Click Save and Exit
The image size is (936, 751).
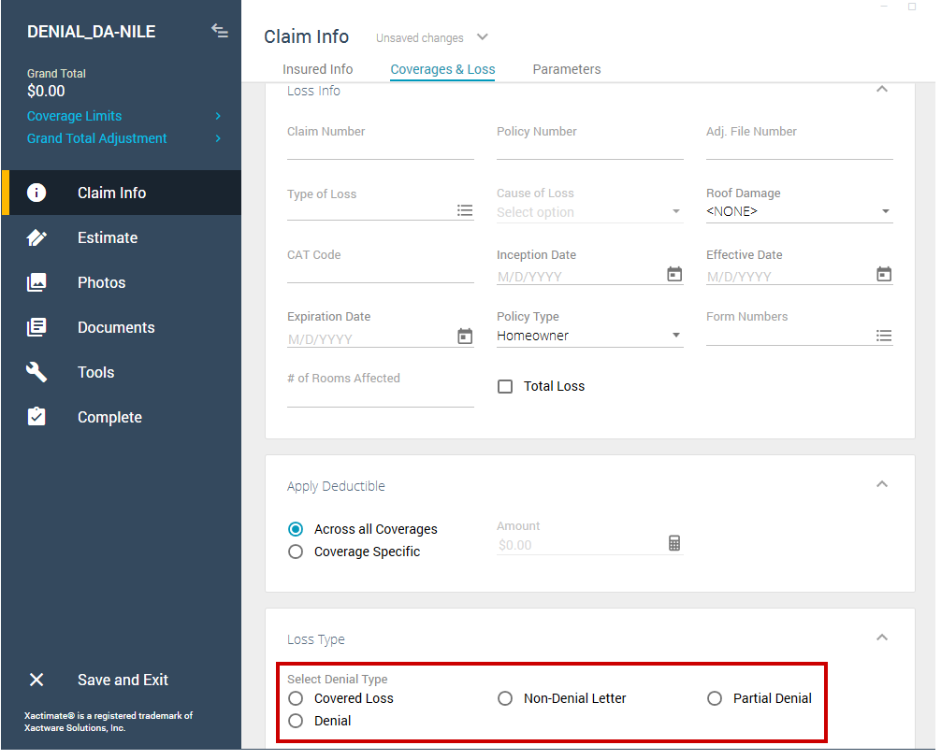[122, 680]
